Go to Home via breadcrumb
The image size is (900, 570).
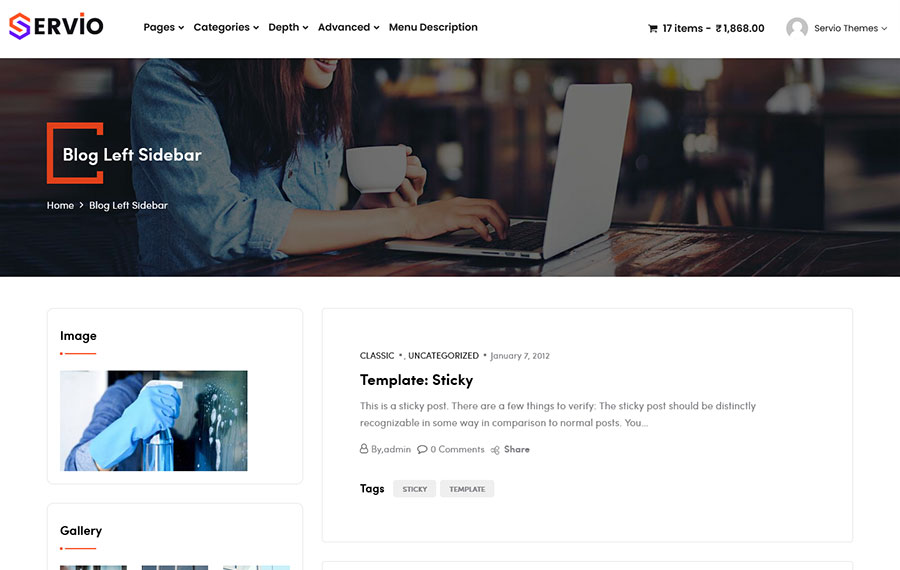coord(60,205)
